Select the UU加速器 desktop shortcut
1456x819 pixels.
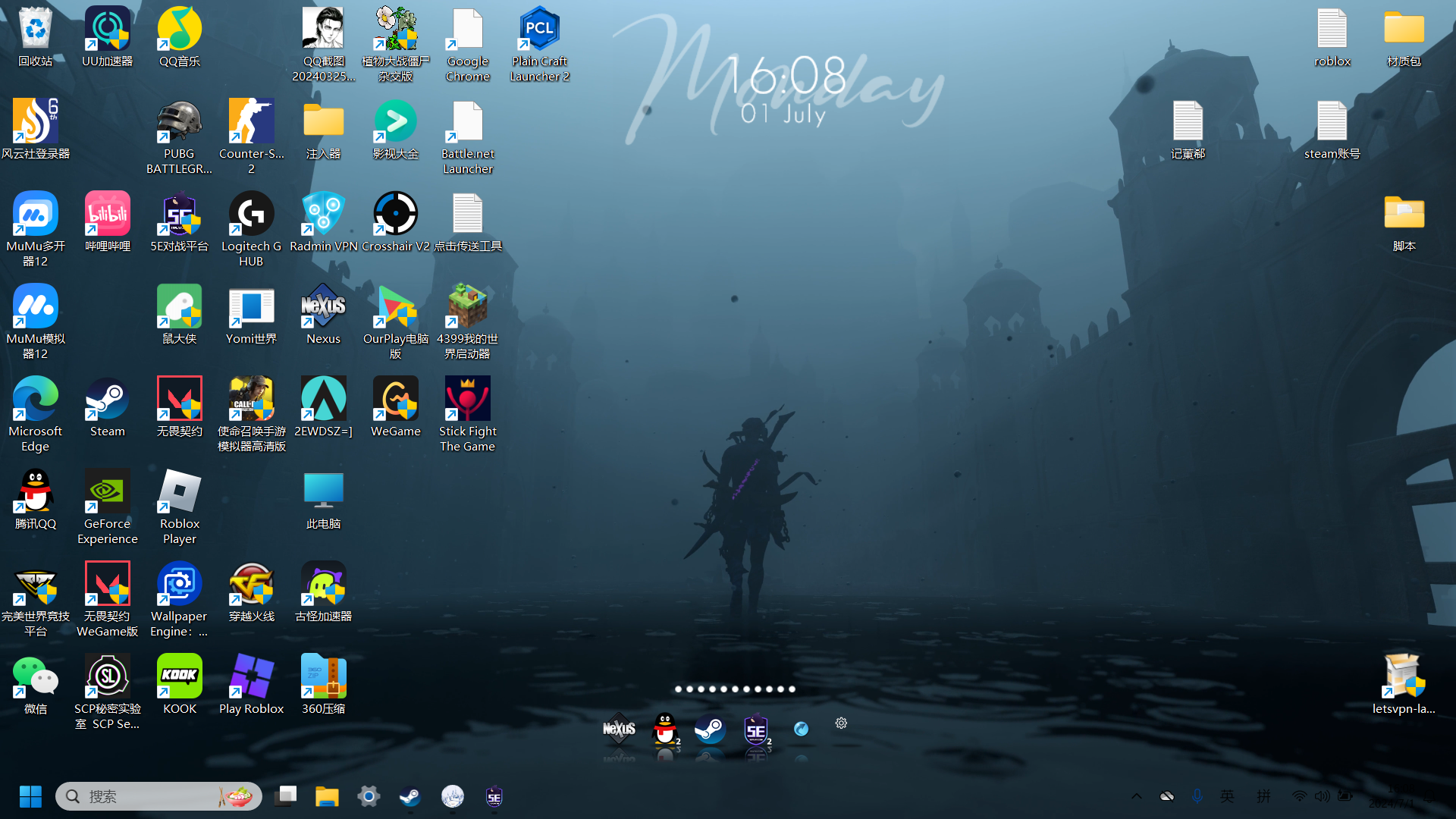coord(108,38)
